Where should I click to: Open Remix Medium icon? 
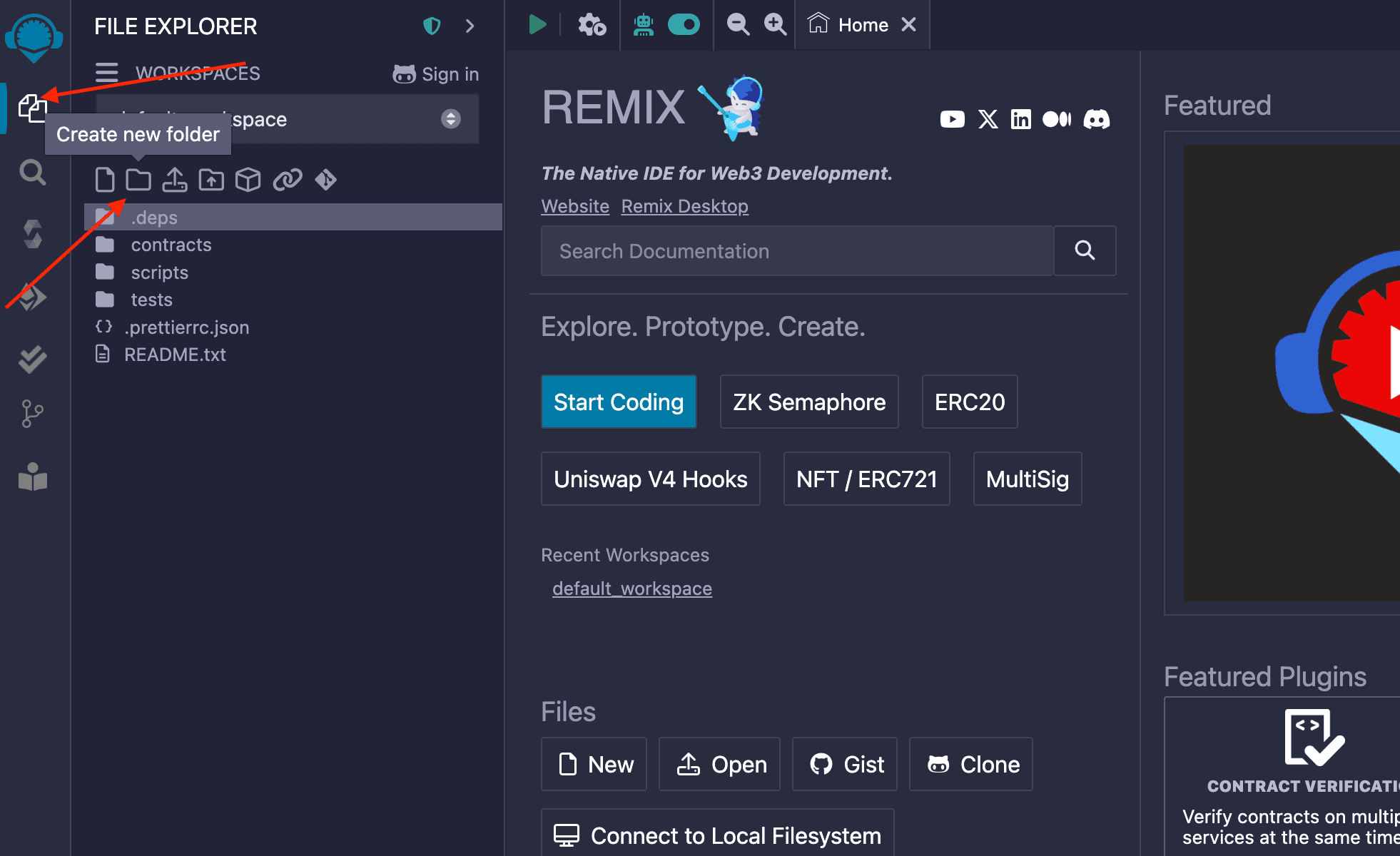click(x=1057, y=119)
